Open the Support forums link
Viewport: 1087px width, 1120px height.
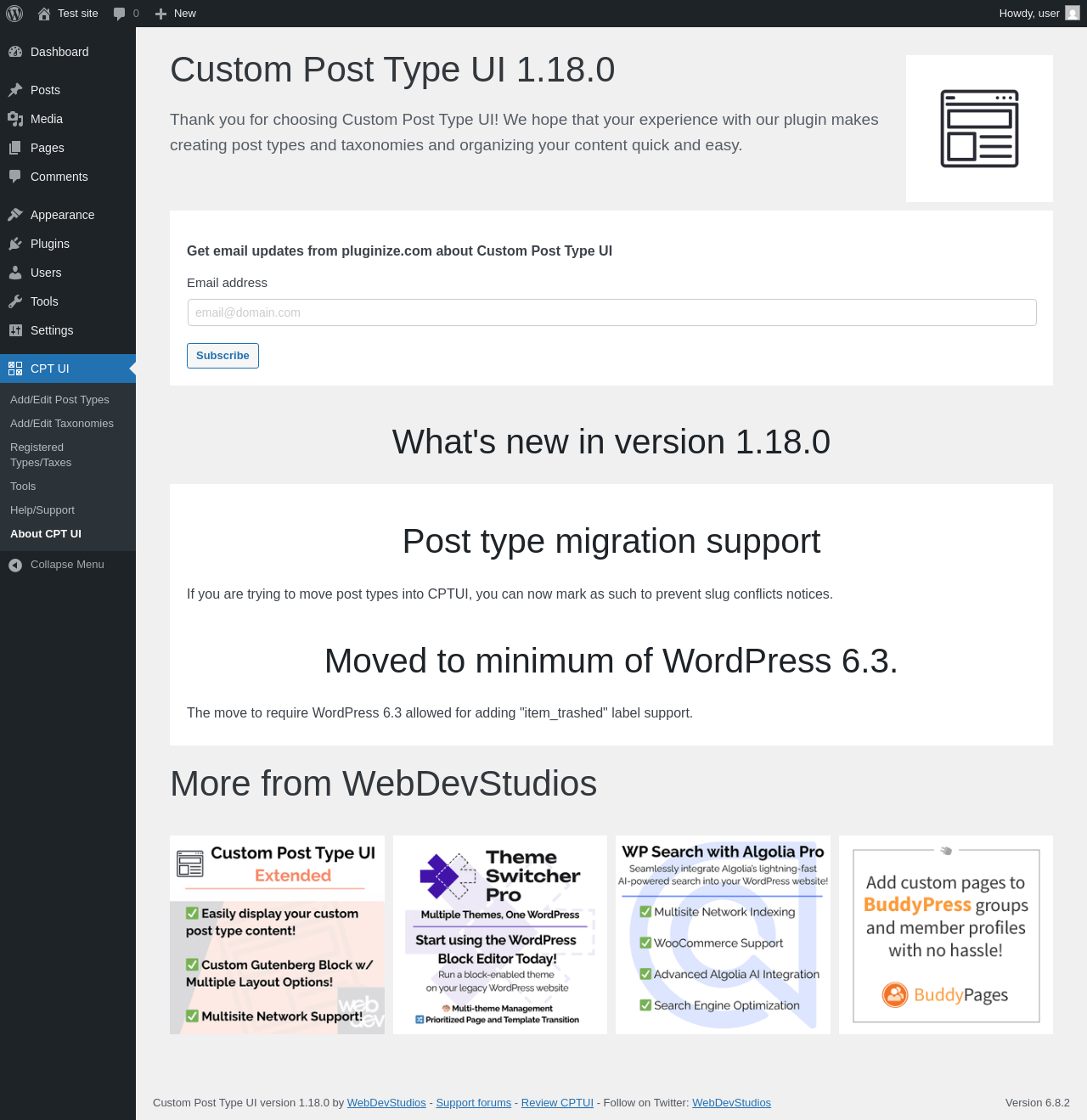474,1103
